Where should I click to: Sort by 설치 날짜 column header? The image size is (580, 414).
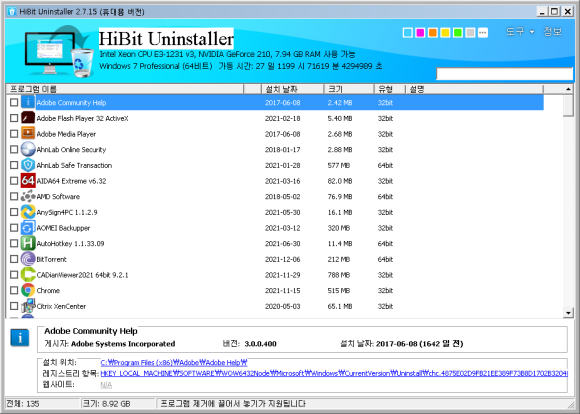tap(292, 89)
